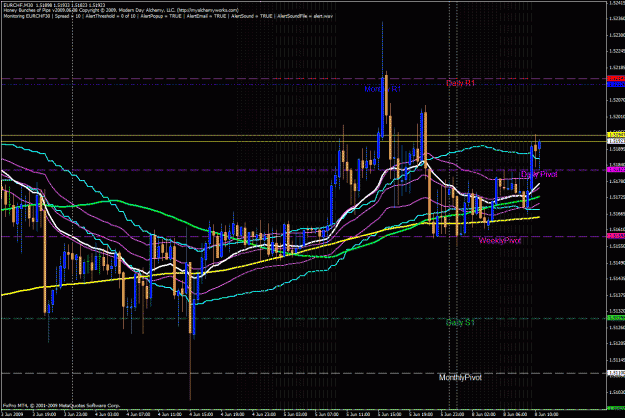625x418 pixels.
Task: Select the MonthlyPivot label
Action: [460, 377]
